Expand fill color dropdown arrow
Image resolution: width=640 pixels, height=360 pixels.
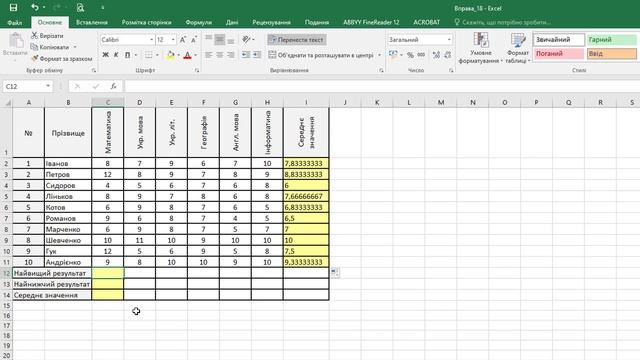(x=178, y=55)
